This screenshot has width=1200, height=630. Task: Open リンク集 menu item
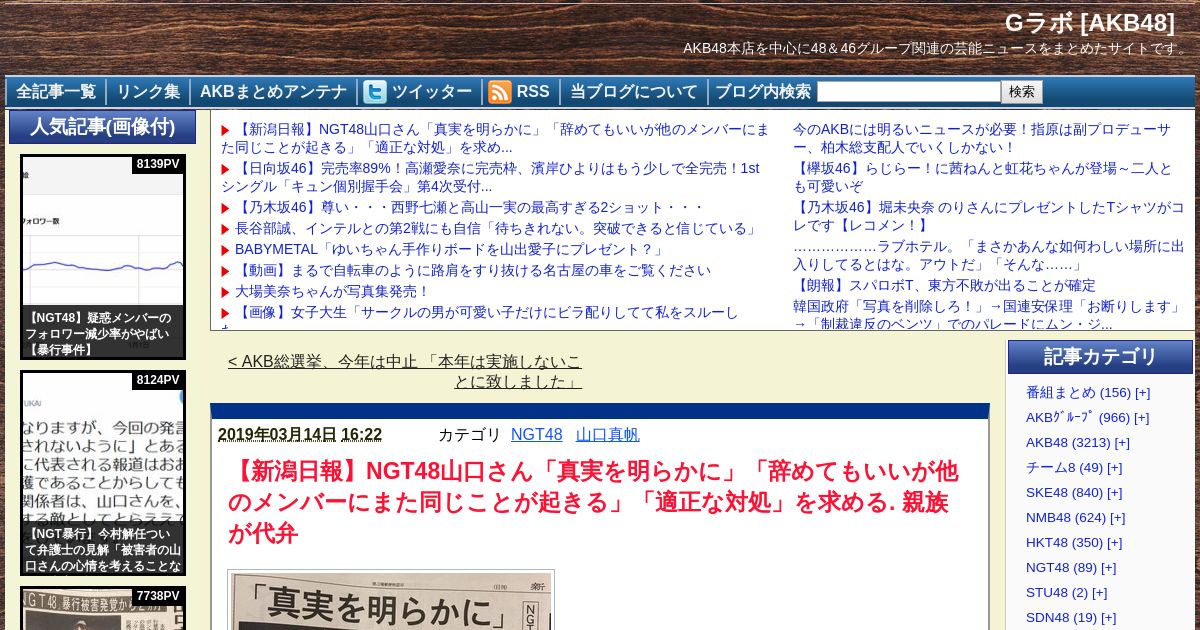[x=148, y=92]
